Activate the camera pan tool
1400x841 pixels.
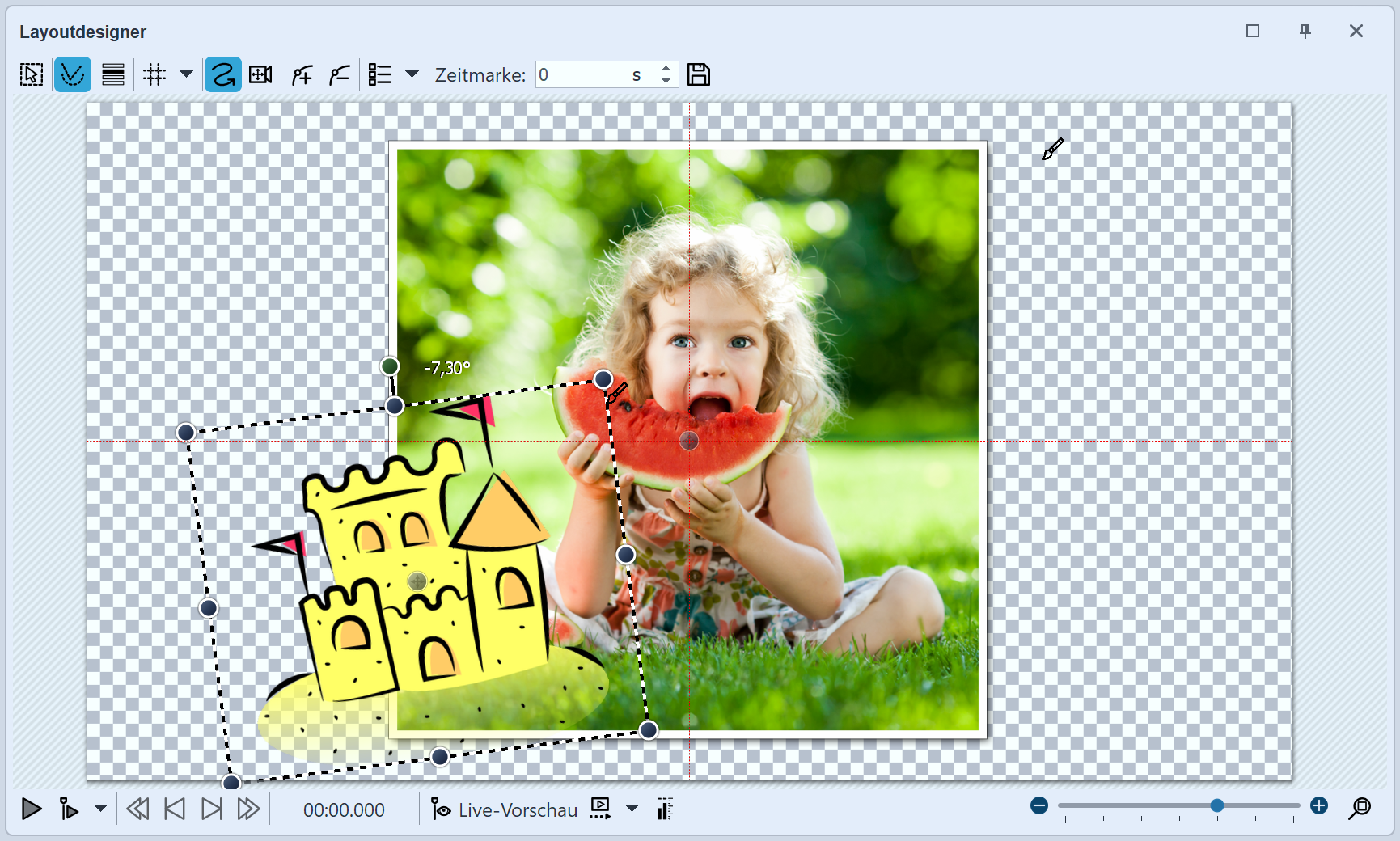(x=260, y=74)
